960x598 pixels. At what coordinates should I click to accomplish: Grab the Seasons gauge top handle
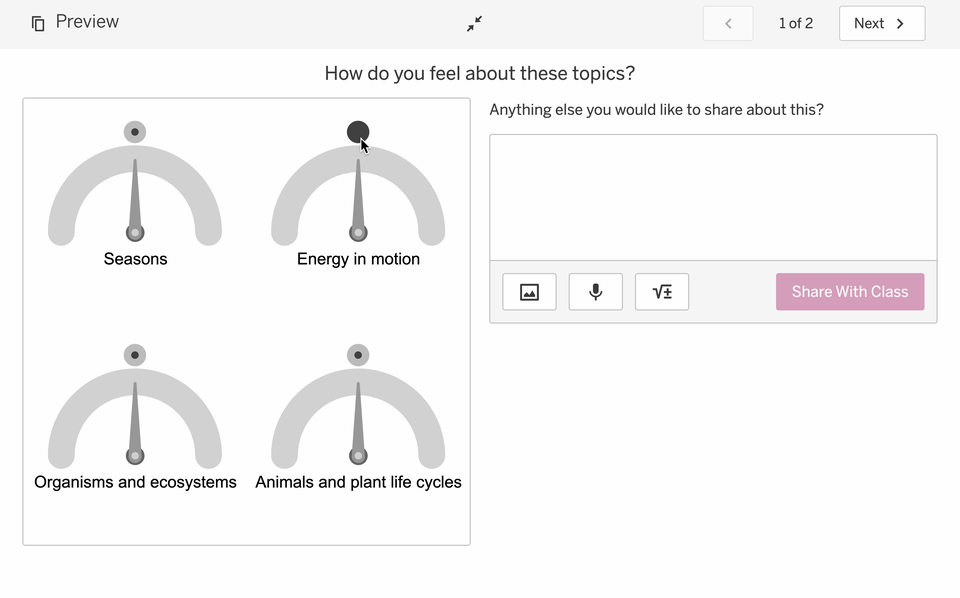coord(135,132)
